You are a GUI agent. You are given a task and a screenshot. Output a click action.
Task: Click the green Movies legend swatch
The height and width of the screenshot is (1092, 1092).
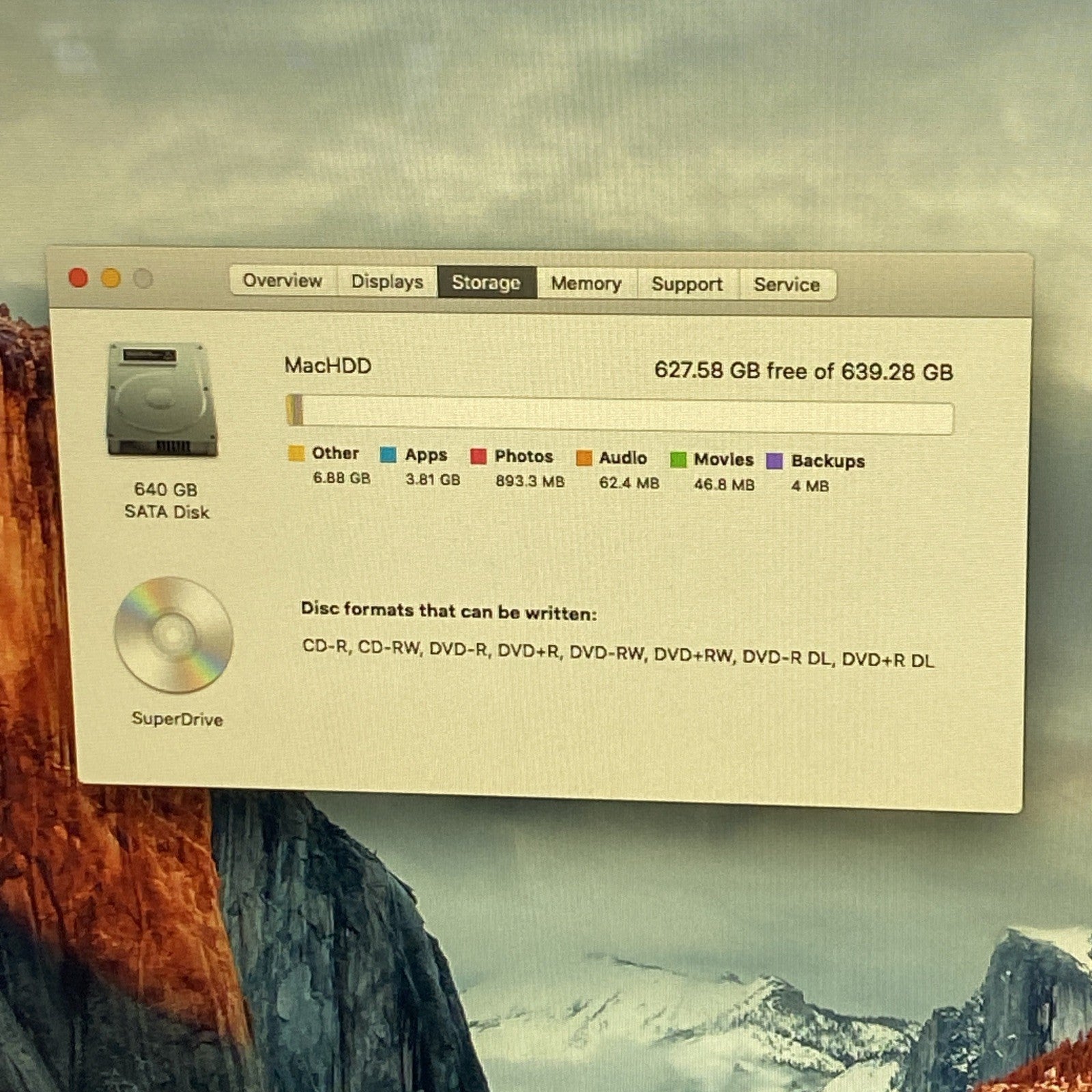tap(678, 460)
